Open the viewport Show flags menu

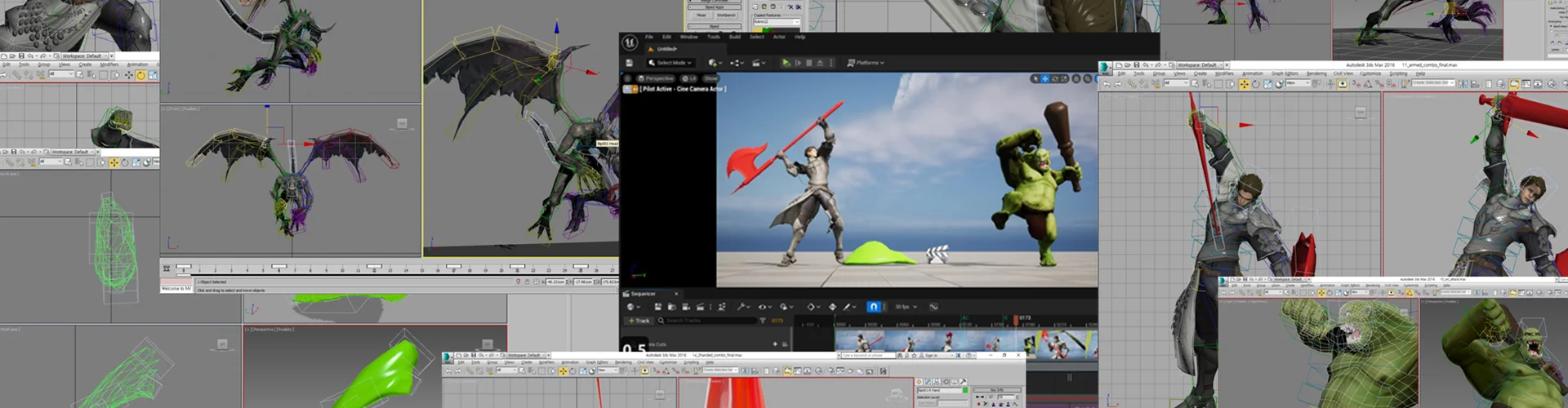[710, 78]
